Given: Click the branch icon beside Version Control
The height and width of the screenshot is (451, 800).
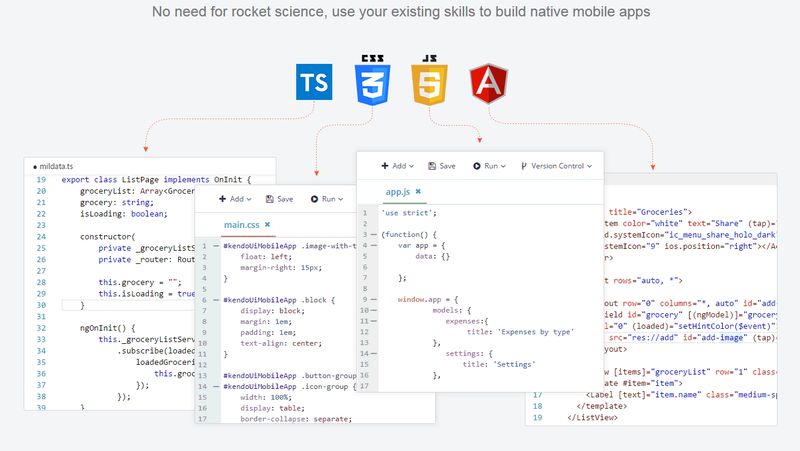Looking at the screenshot, I should 523,166.
